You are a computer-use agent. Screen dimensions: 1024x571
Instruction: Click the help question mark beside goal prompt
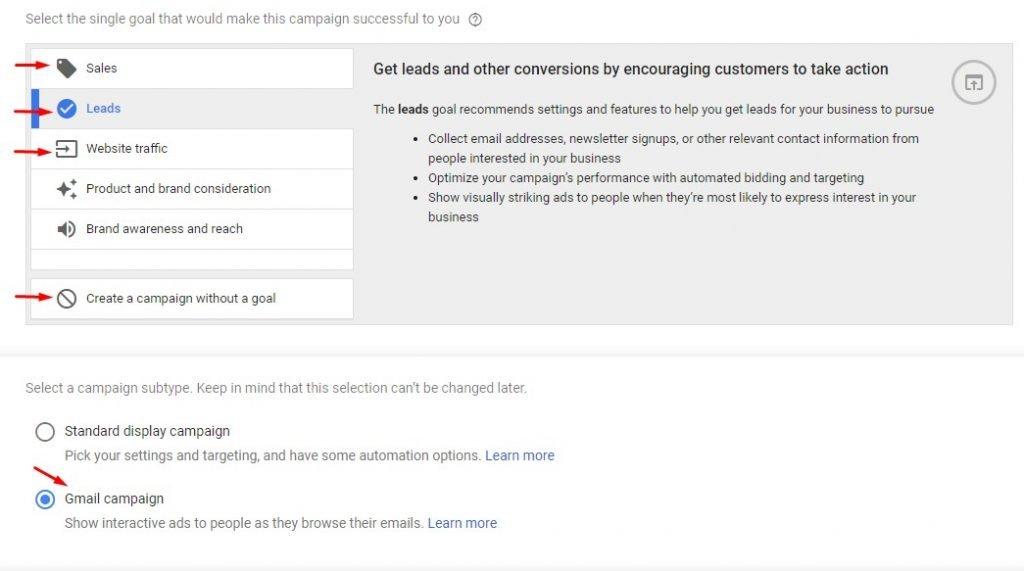click(475, 20)
